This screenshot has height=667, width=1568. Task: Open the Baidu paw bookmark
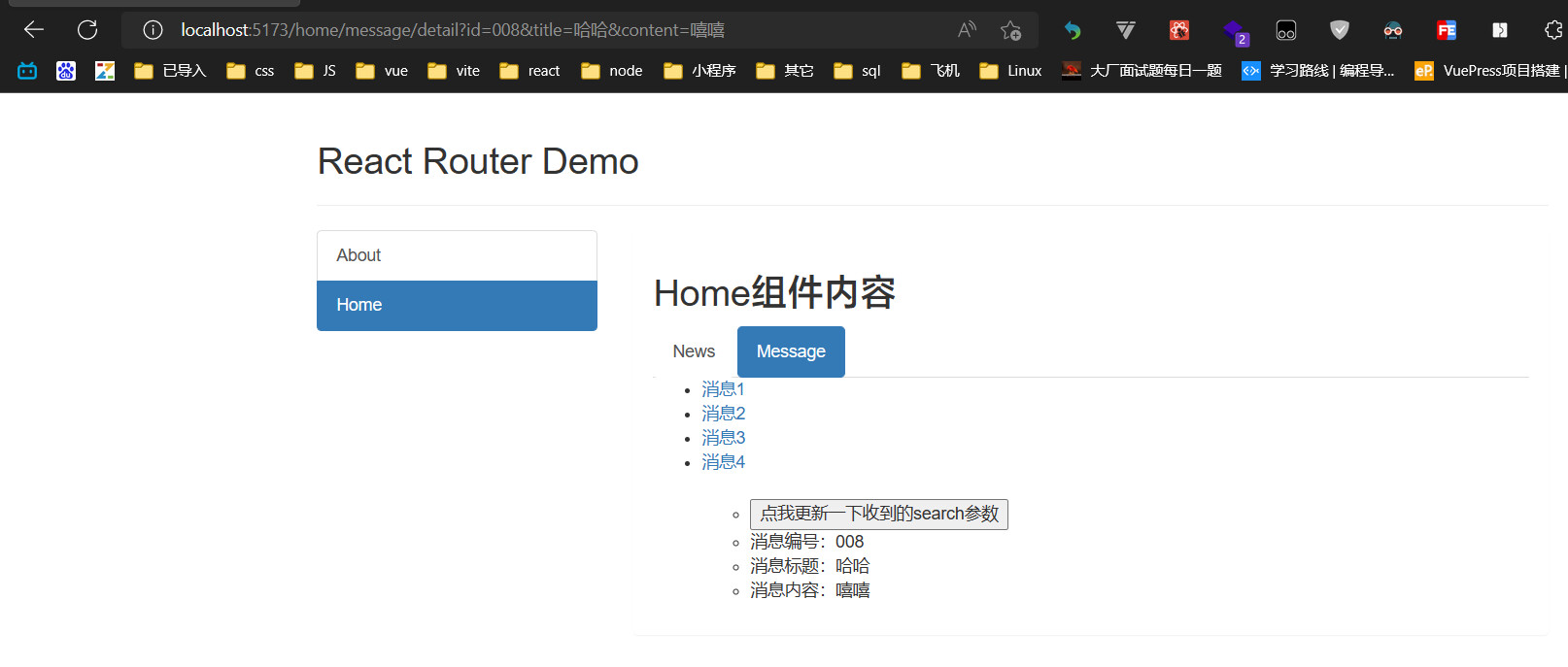[x=66, y=71]
